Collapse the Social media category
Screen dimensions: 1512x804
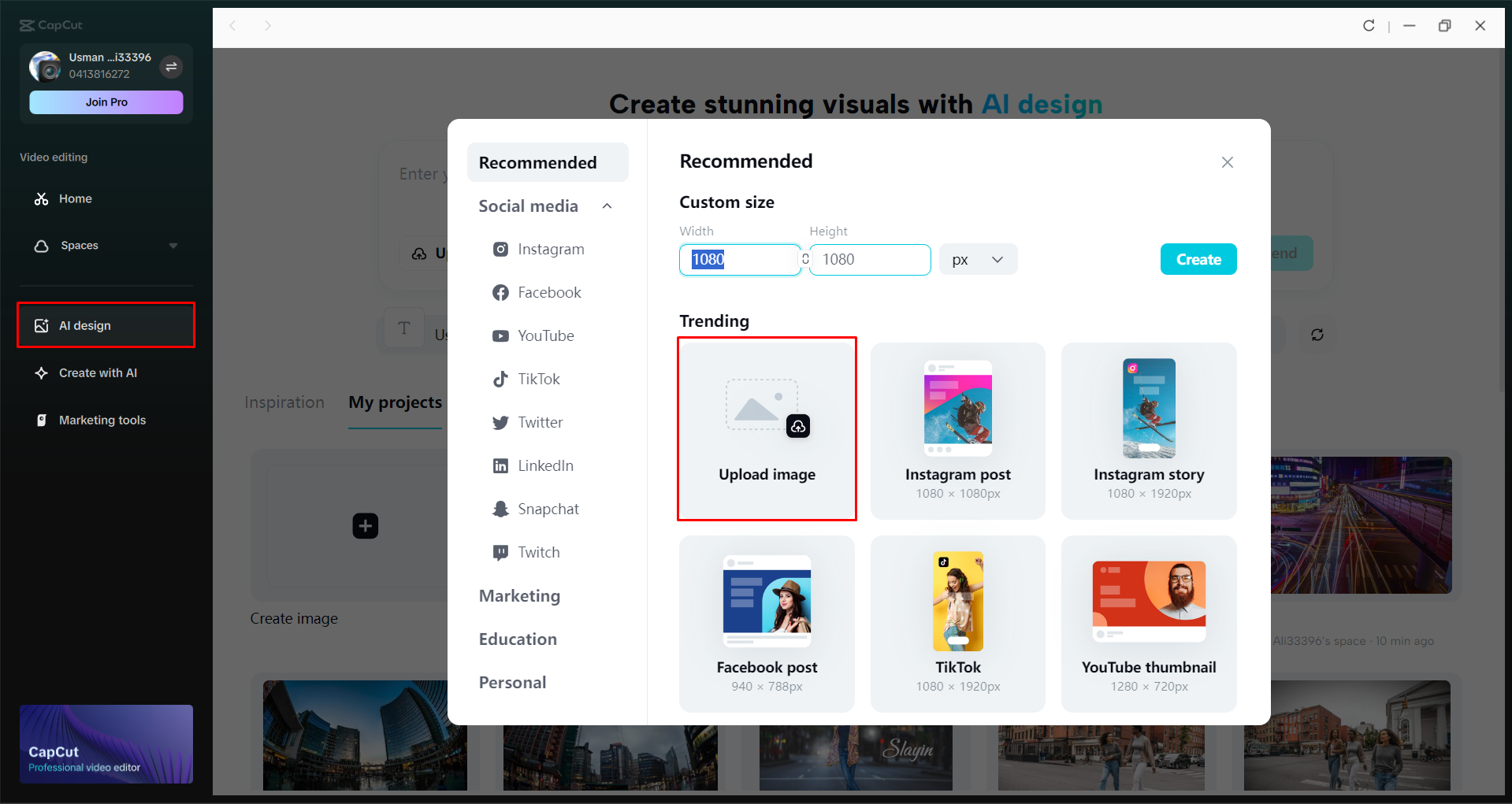607,206
